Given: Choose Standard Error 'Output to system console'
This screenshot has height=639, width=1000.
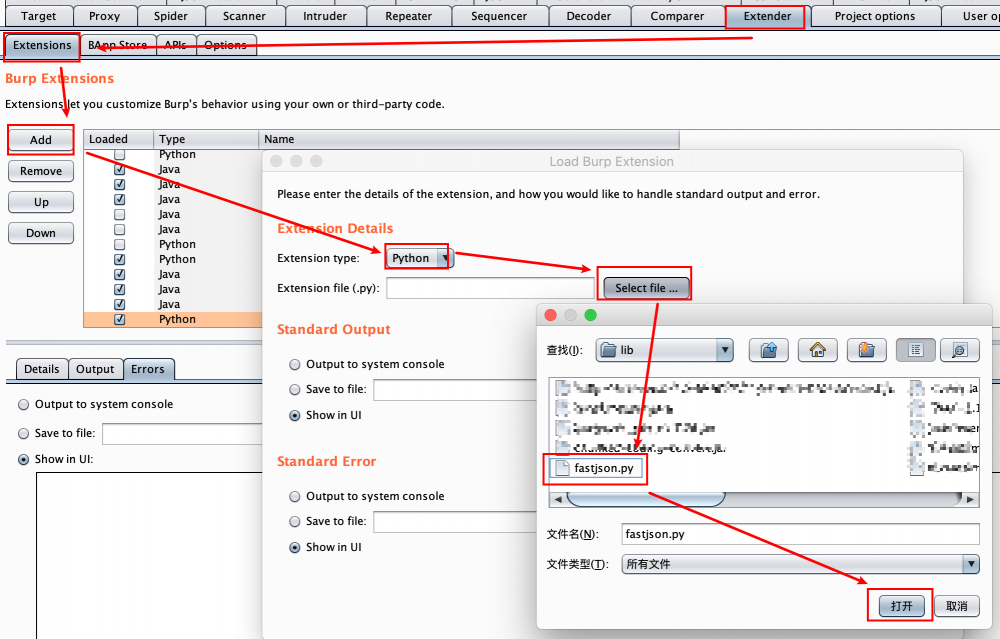Looking at the screenshot, I should click(295, 496).
